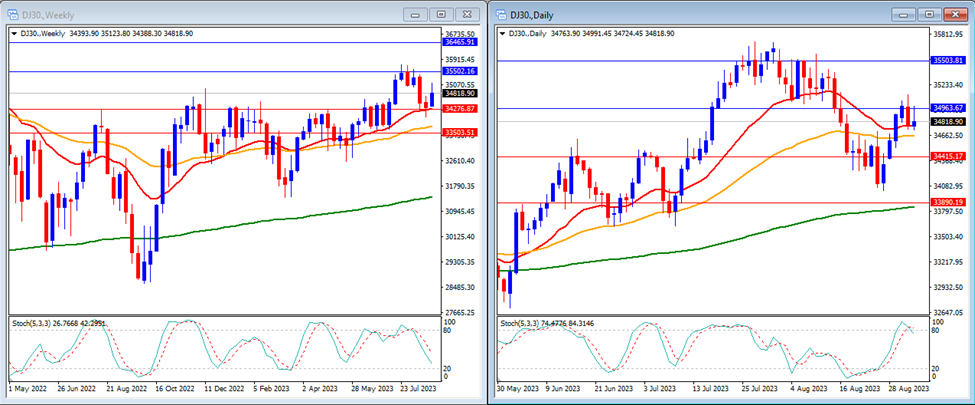Click the 26 Jun 2022 date on Weekly axis
Screen dimensions: 975x405
(x=77, y=388)
